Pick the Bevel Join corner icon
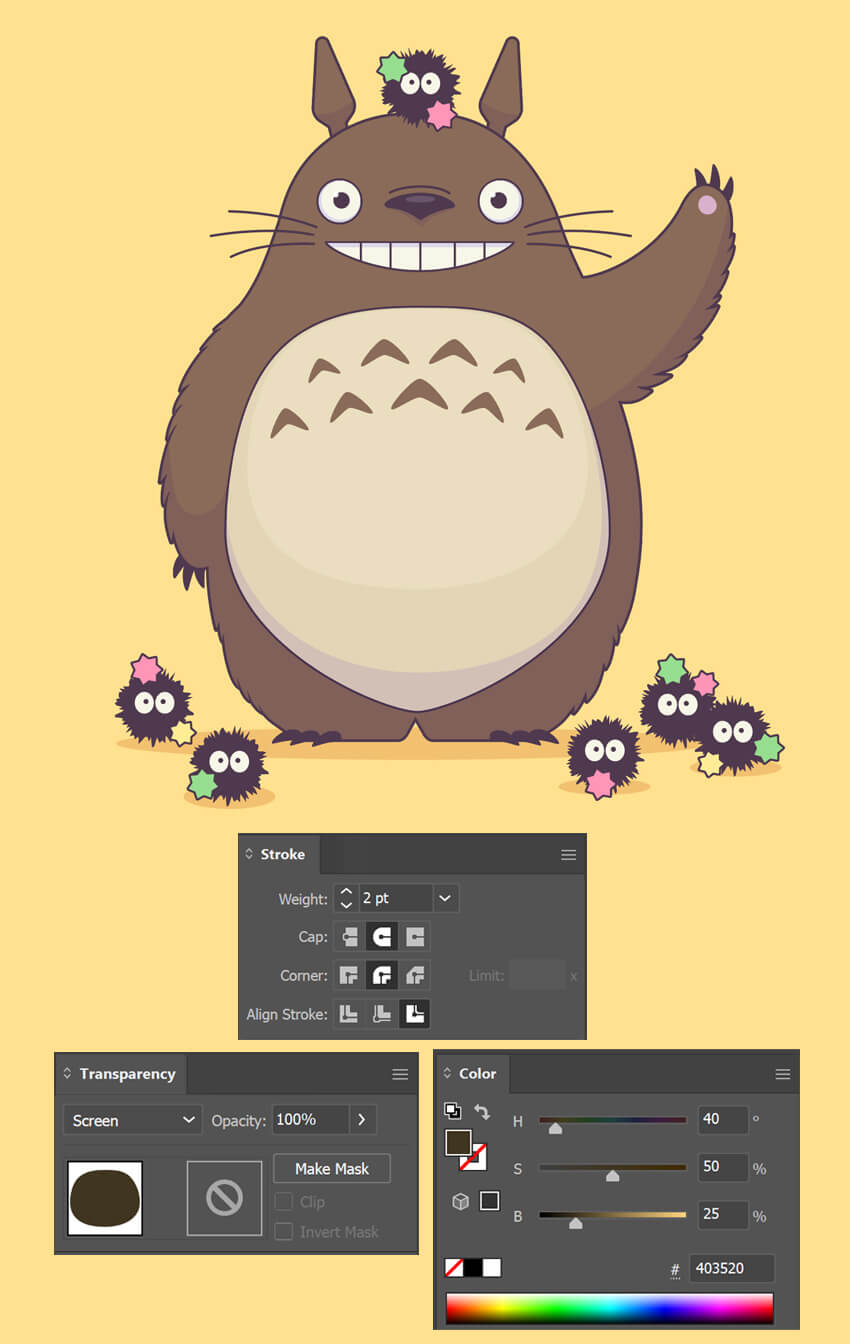The height and width of the screenshot is (1344, 850). pos(415,975)
